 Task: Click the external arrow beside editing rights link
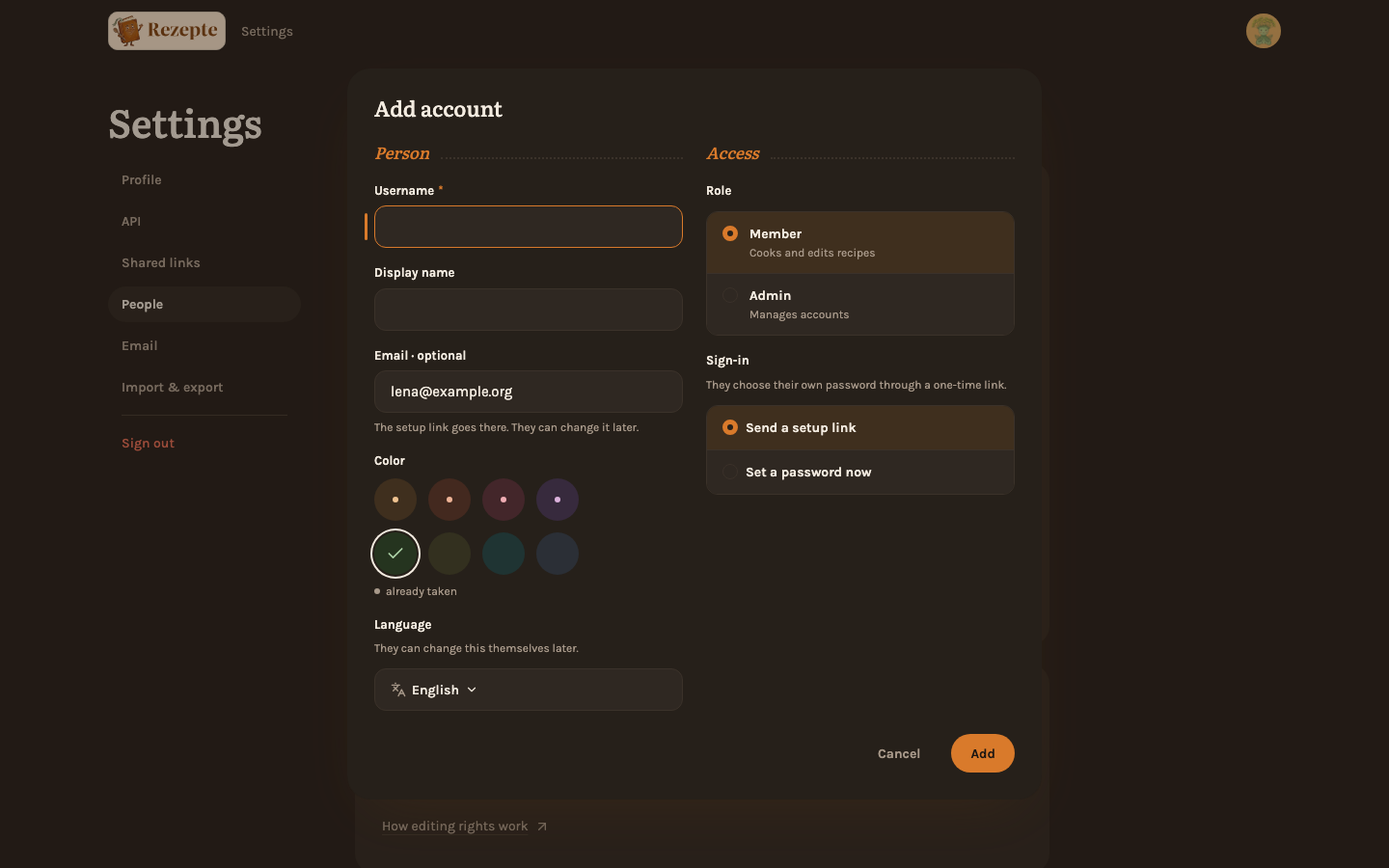[x=542, y=827]
